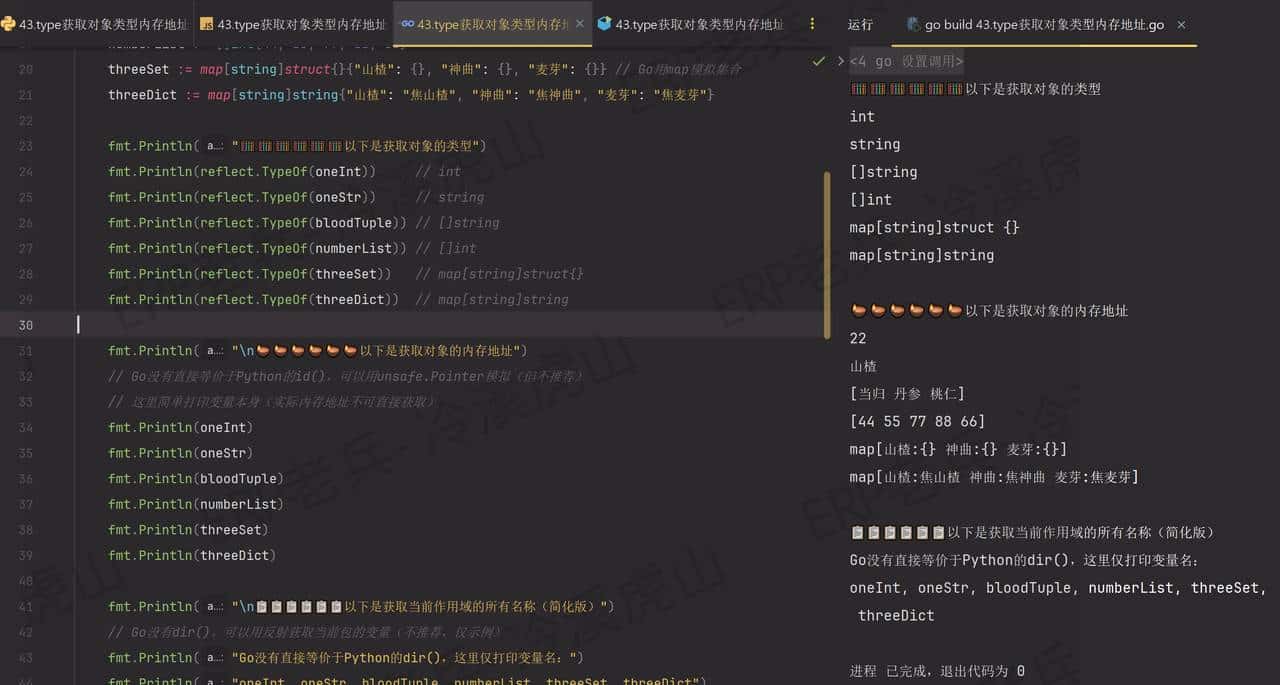Close the active Go editor tab
The width and height of the screenshot is (1280, 685).
coord(578,23)
